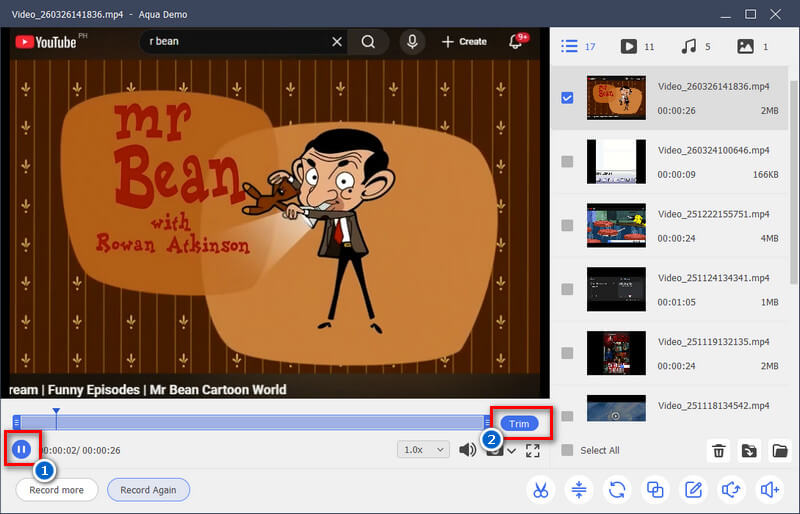Viewport: 800px width, 514px height.
Task: Click middle of the timeline bar
Action: point(252,422)
